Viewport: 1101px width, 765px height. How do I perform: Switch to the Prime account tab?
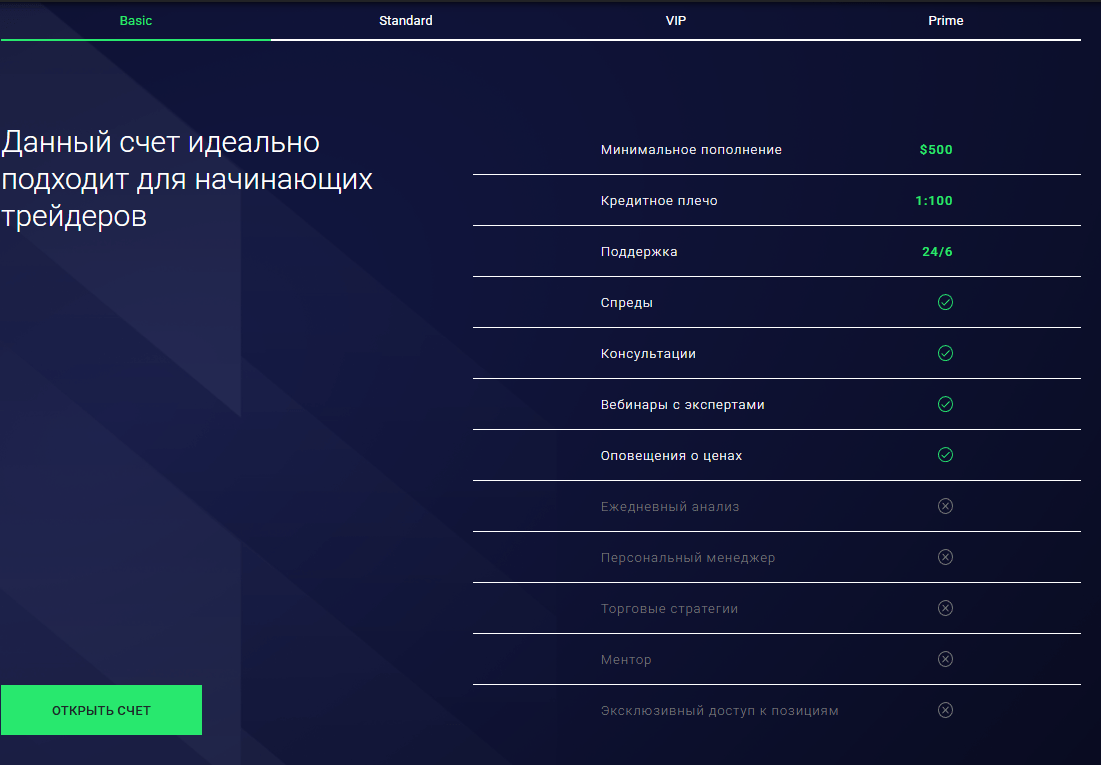946,20
